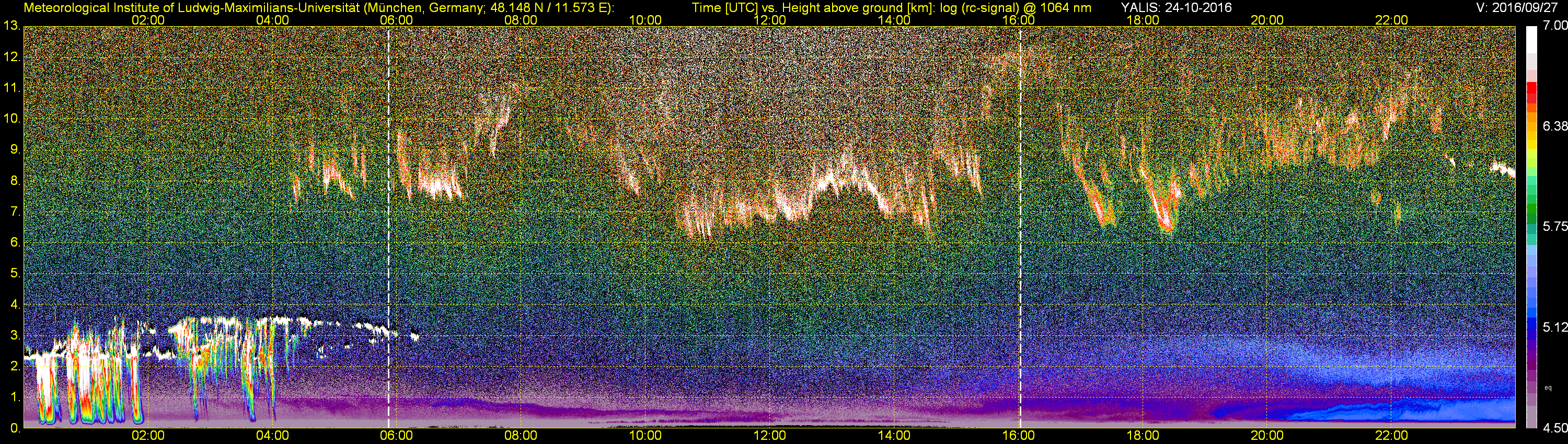
Task: Click the white dashed vertical line near 06:00
Action: pyautogui.click(x=389, y=227)
